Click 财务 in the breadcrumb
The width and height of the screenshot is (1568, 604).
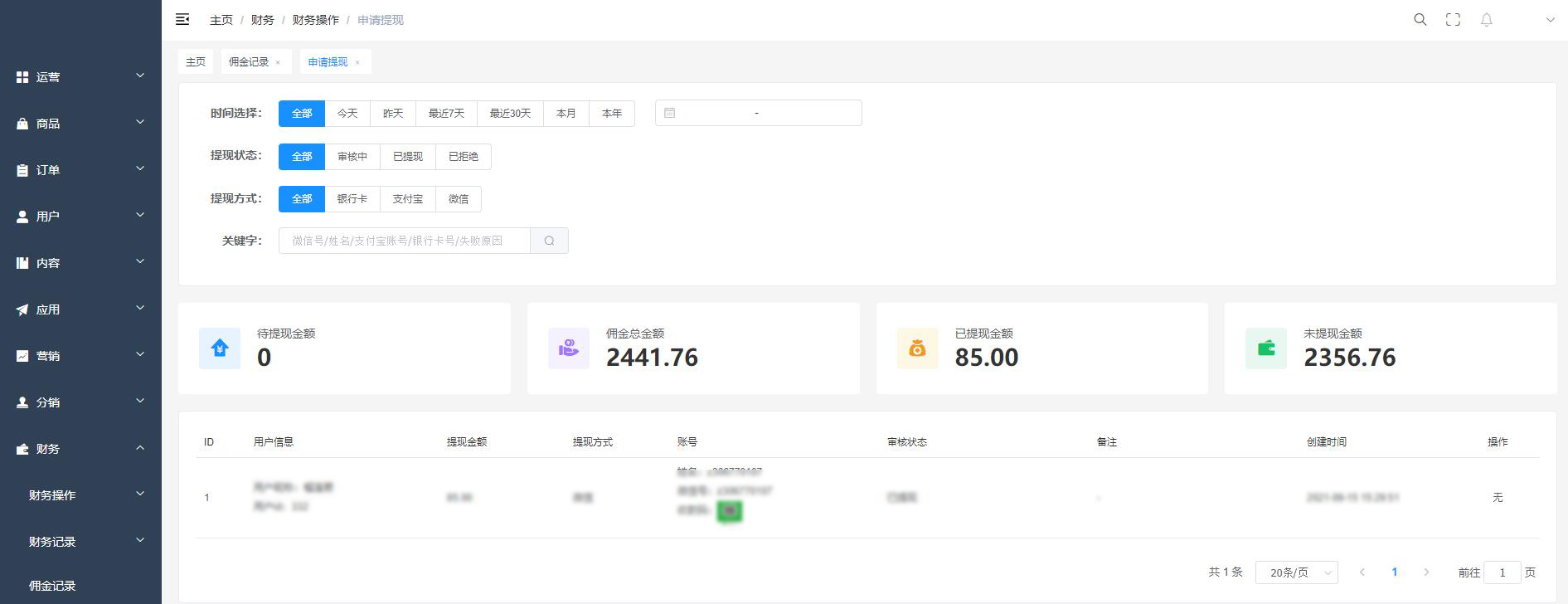pos(263,20)
